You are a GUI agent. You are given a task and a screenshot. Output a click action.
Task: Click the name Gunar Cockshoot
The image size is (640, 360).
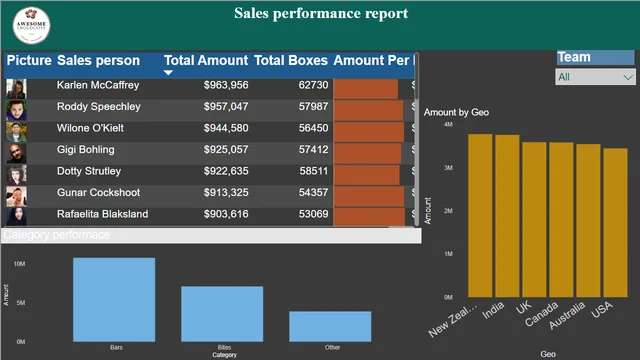coord(98,193)
